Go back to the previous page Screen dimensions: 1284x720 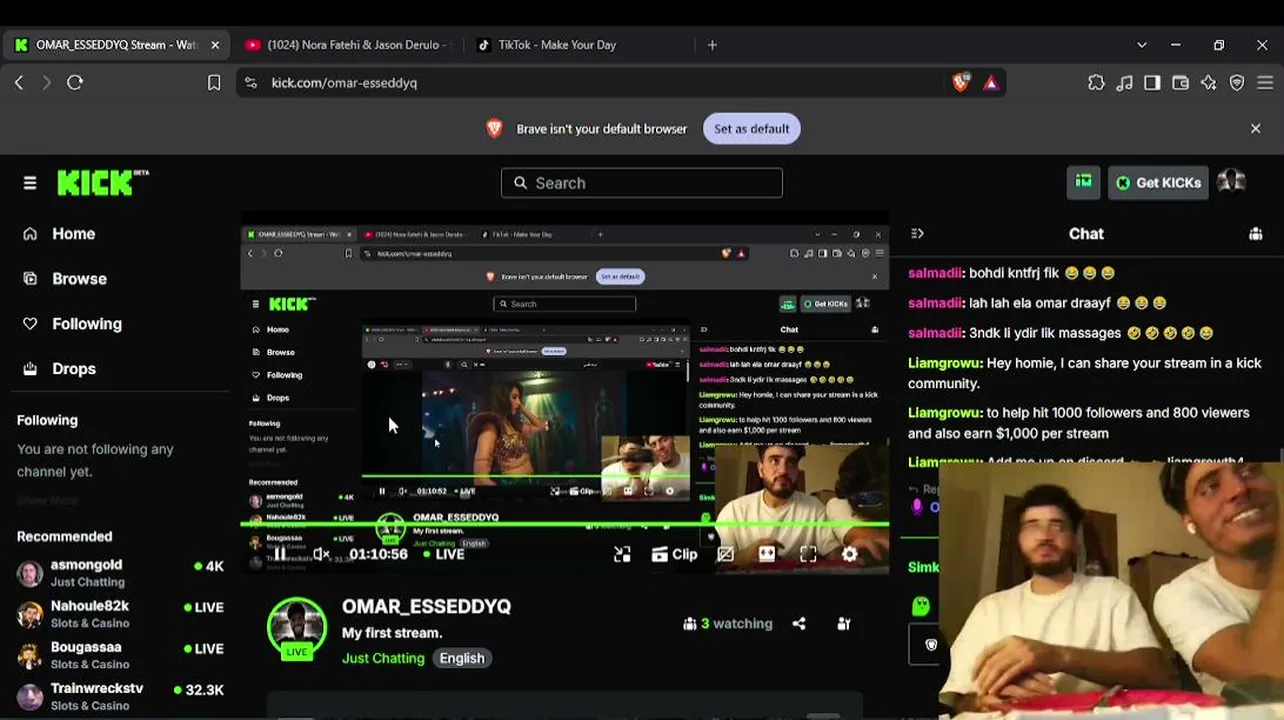(19, 83)
